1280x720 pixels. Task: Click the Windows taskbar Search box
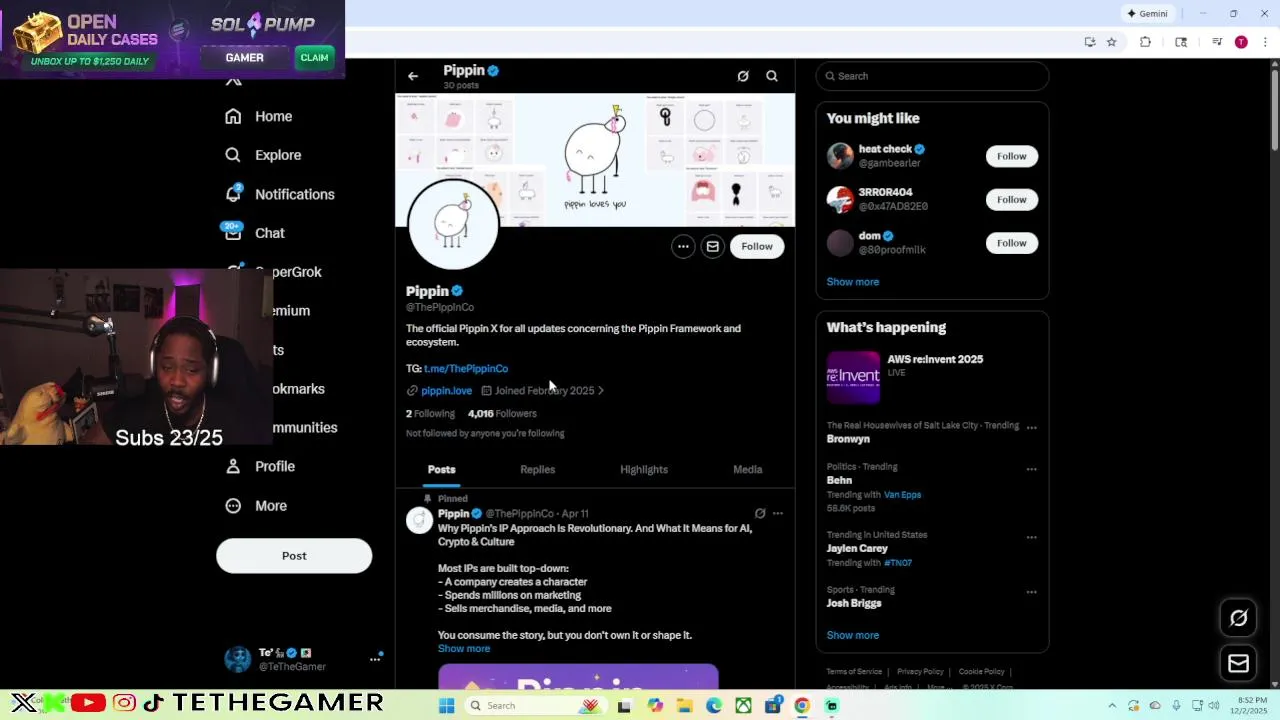(534, 706)
